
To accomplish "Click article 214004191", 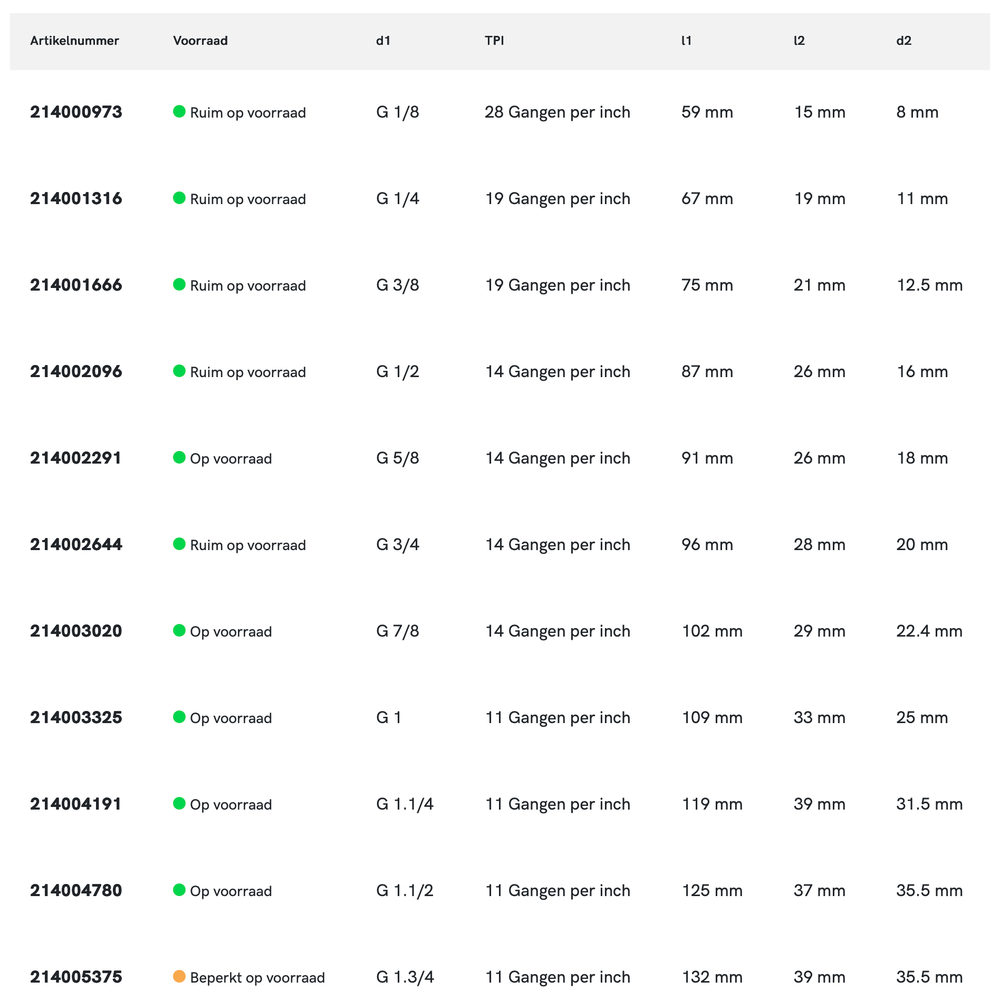I will pyautogui.click(x=76, y=804).
